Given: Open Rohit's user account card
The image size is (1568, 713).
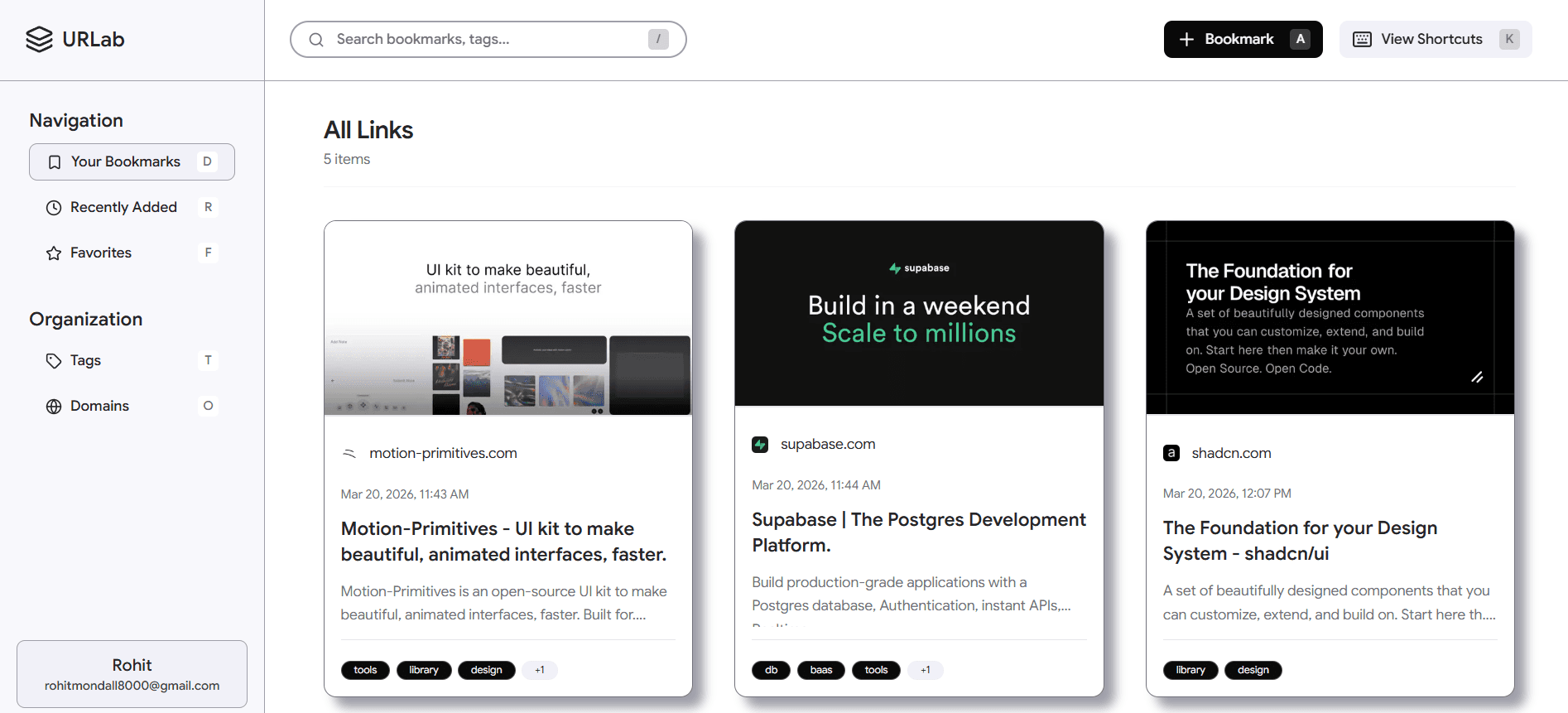Looking at the screenshot, I should [132, 674].
